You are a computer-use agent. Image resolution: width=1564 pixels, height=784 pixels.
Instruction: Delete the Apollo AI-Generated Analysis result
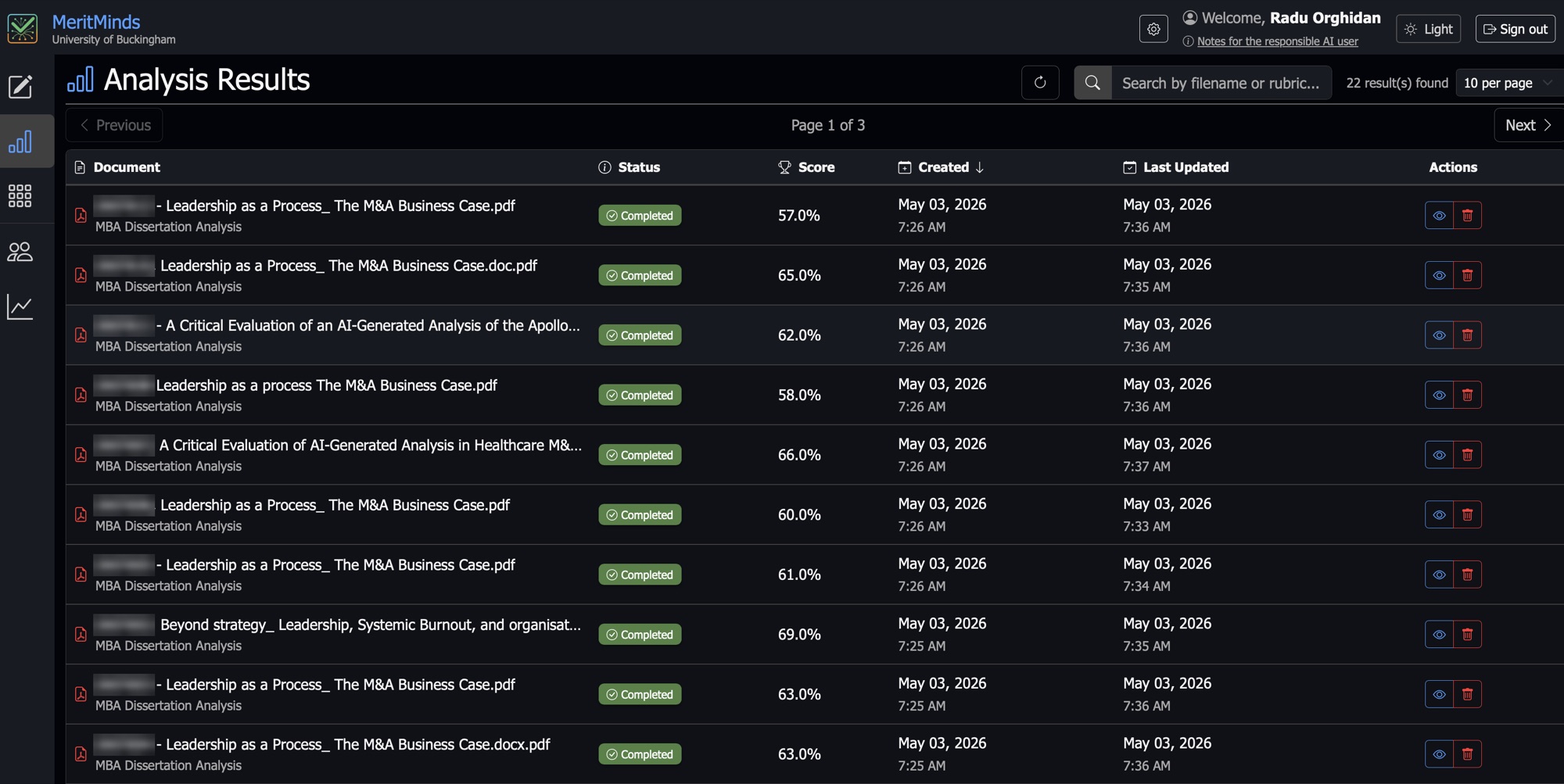1467,335
